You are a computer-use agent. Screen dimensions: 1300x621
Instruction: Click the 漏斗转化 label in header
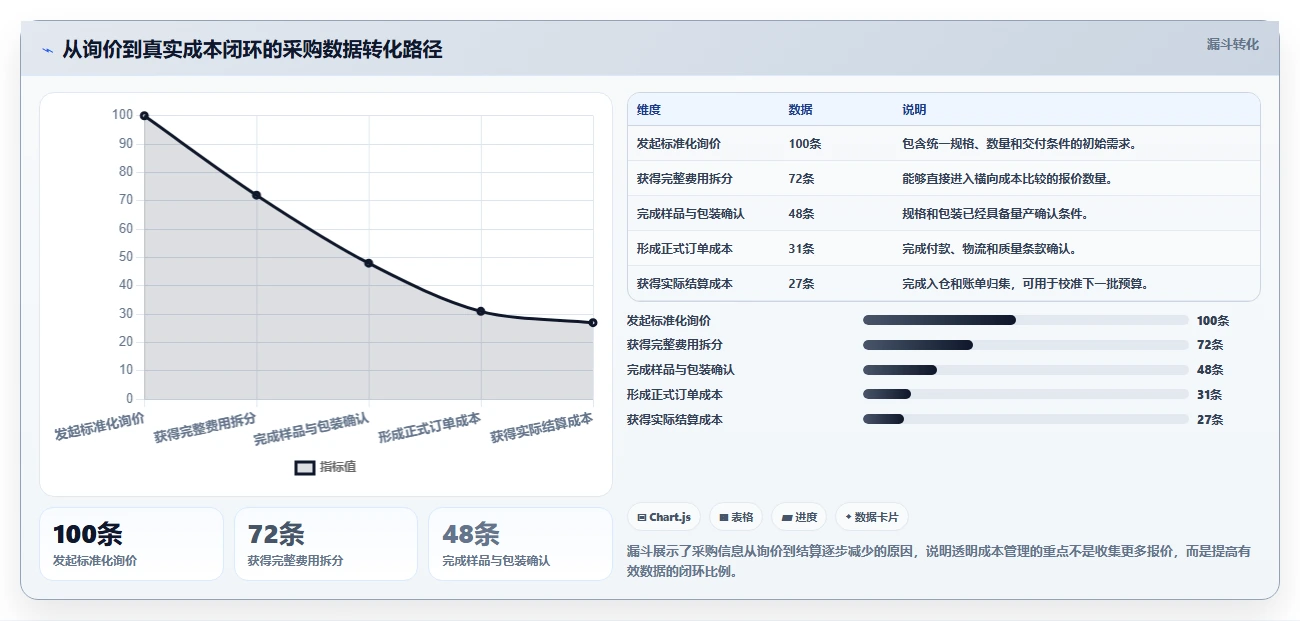(x=1232, y=44)
